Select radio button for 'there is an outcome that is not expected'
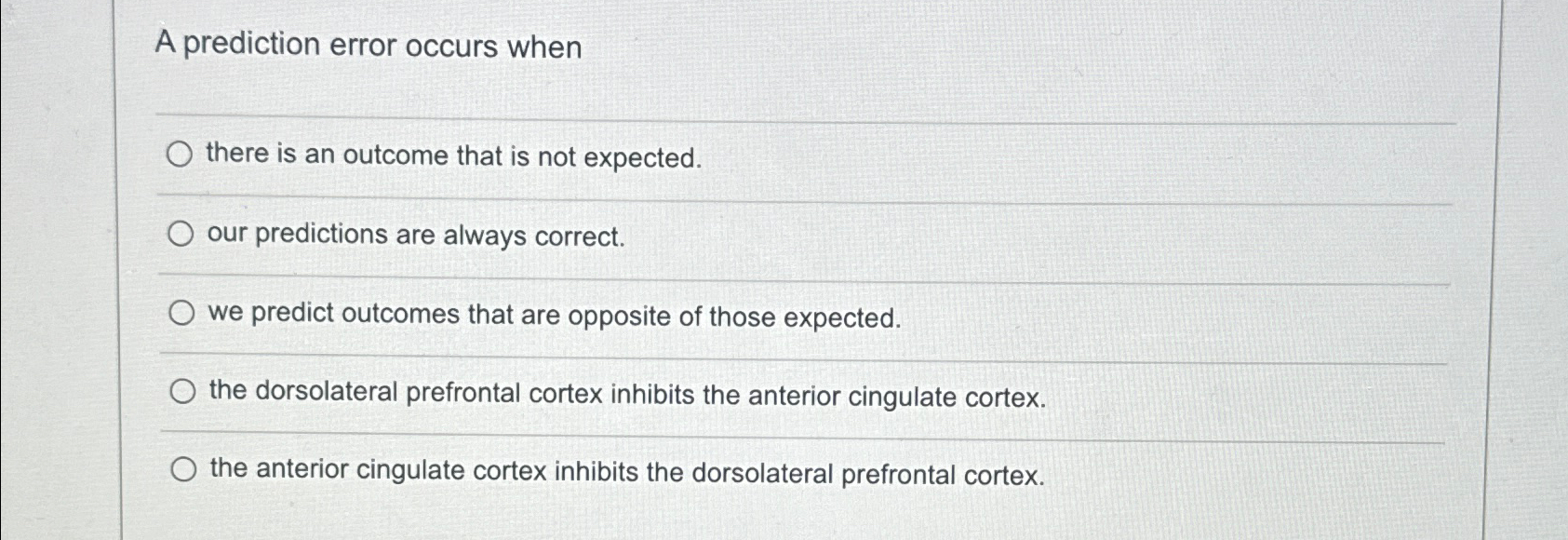The height and width of the screenshot is (540, 1568). (x=180, y=155)
